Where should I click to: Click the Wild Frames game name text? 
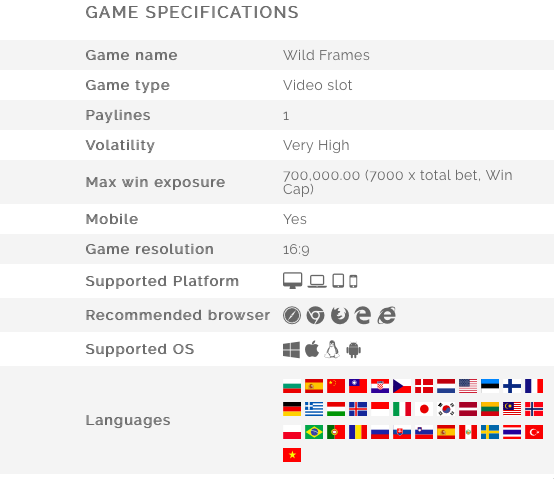[326, 55]
